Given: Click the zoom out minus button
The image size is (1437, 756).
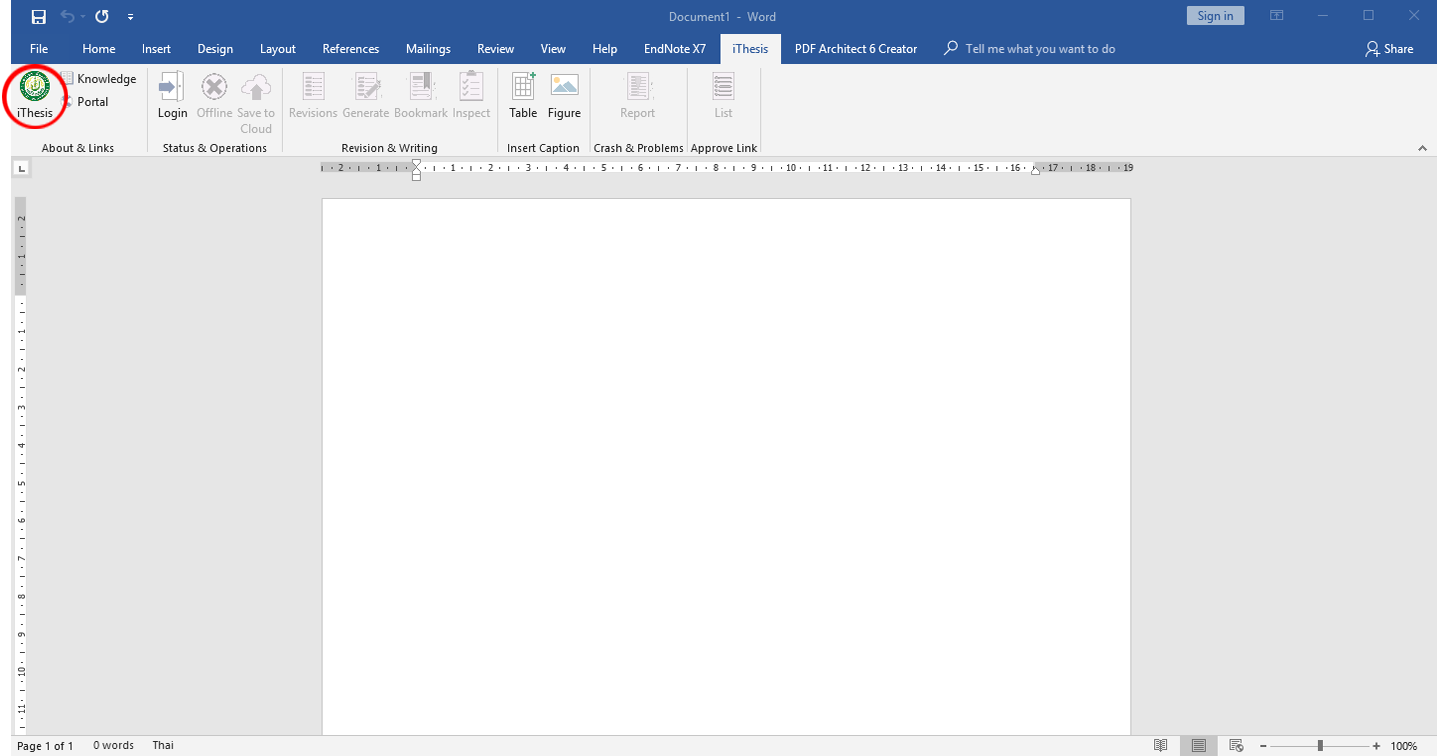Looking at the screenshot, I should (1263, 746).
